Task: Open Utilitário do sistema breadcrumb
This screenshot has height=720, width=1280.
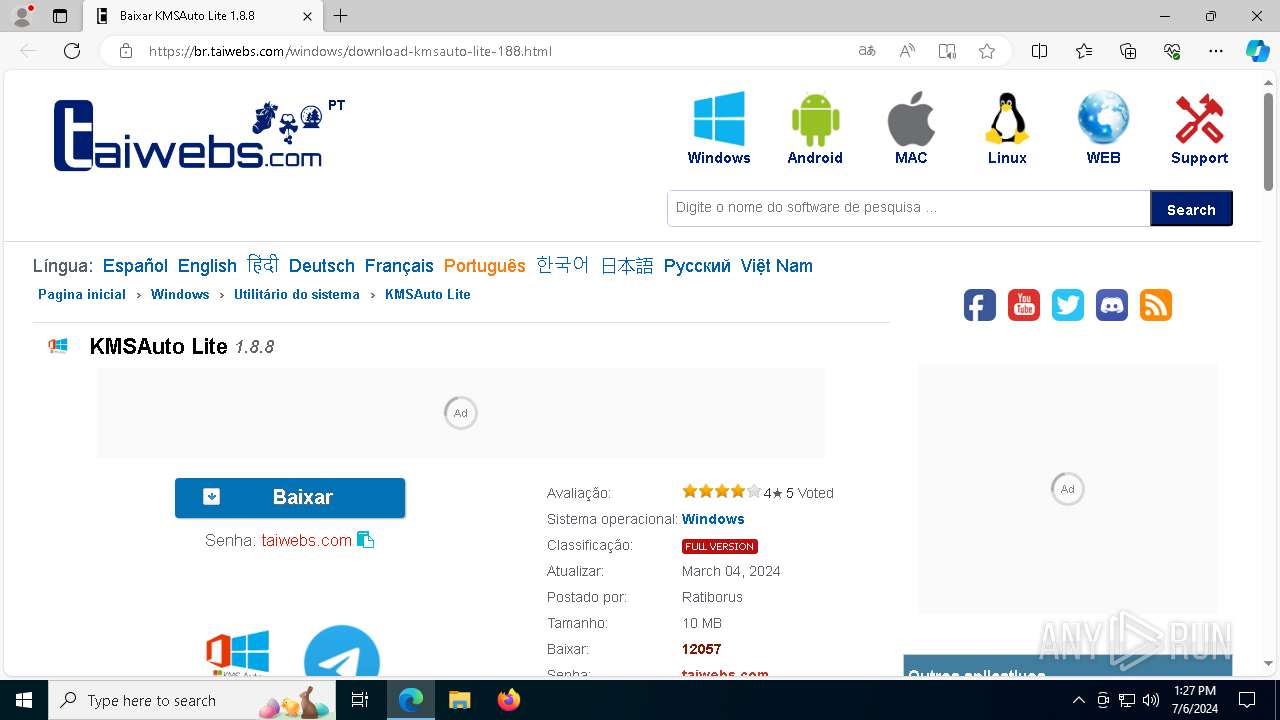Action: [297, 294]
